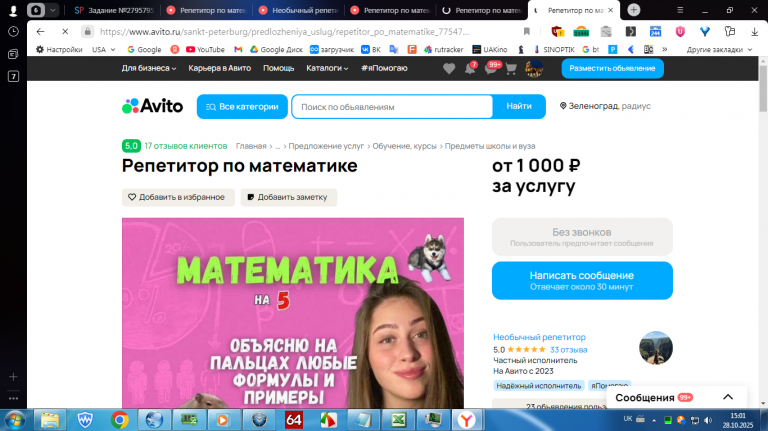Open the Все категории dropdown
768x431 pixels.
point(242,106)
